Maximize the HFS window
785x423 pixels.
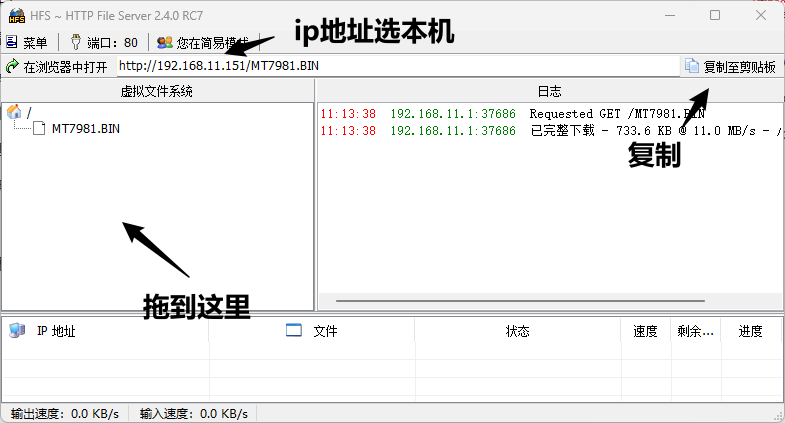coord(715,15)
